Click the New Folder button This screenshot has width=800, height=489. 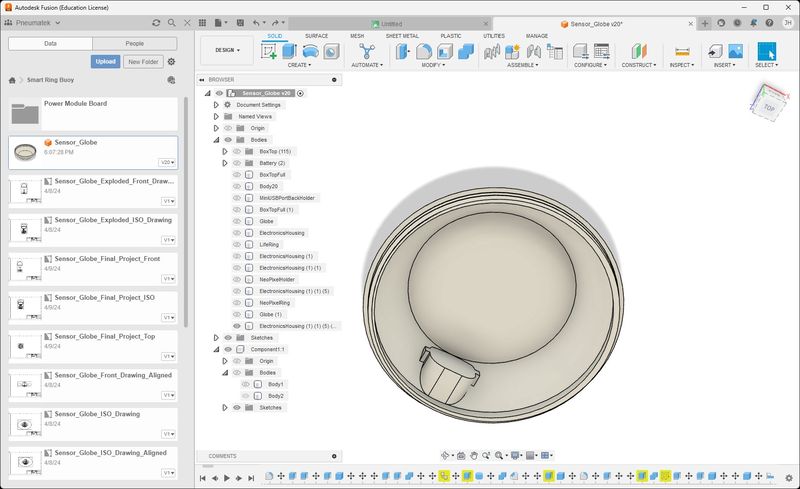pos(143,62)
